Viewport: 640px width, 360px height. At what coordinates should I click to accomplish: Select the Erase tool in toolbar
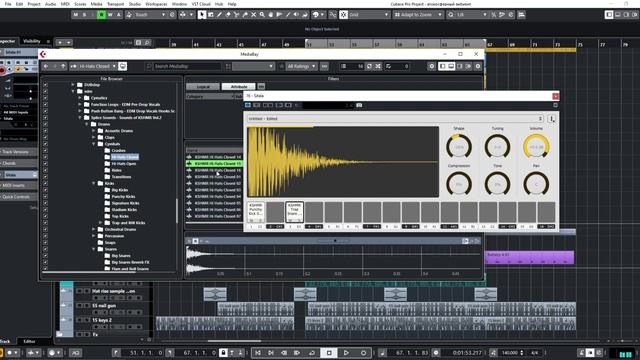click(228, 15)
